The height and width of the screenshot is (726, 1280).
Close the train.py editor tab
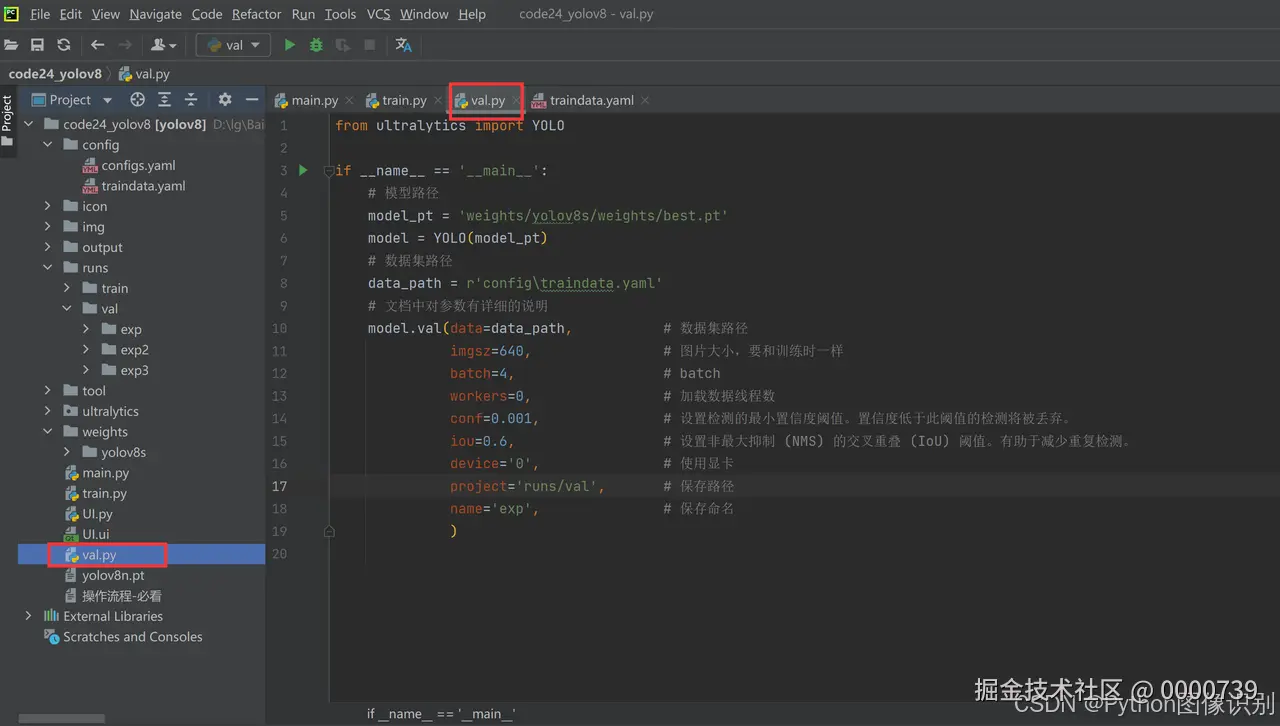pyautogui.click(x=437, y=100)
